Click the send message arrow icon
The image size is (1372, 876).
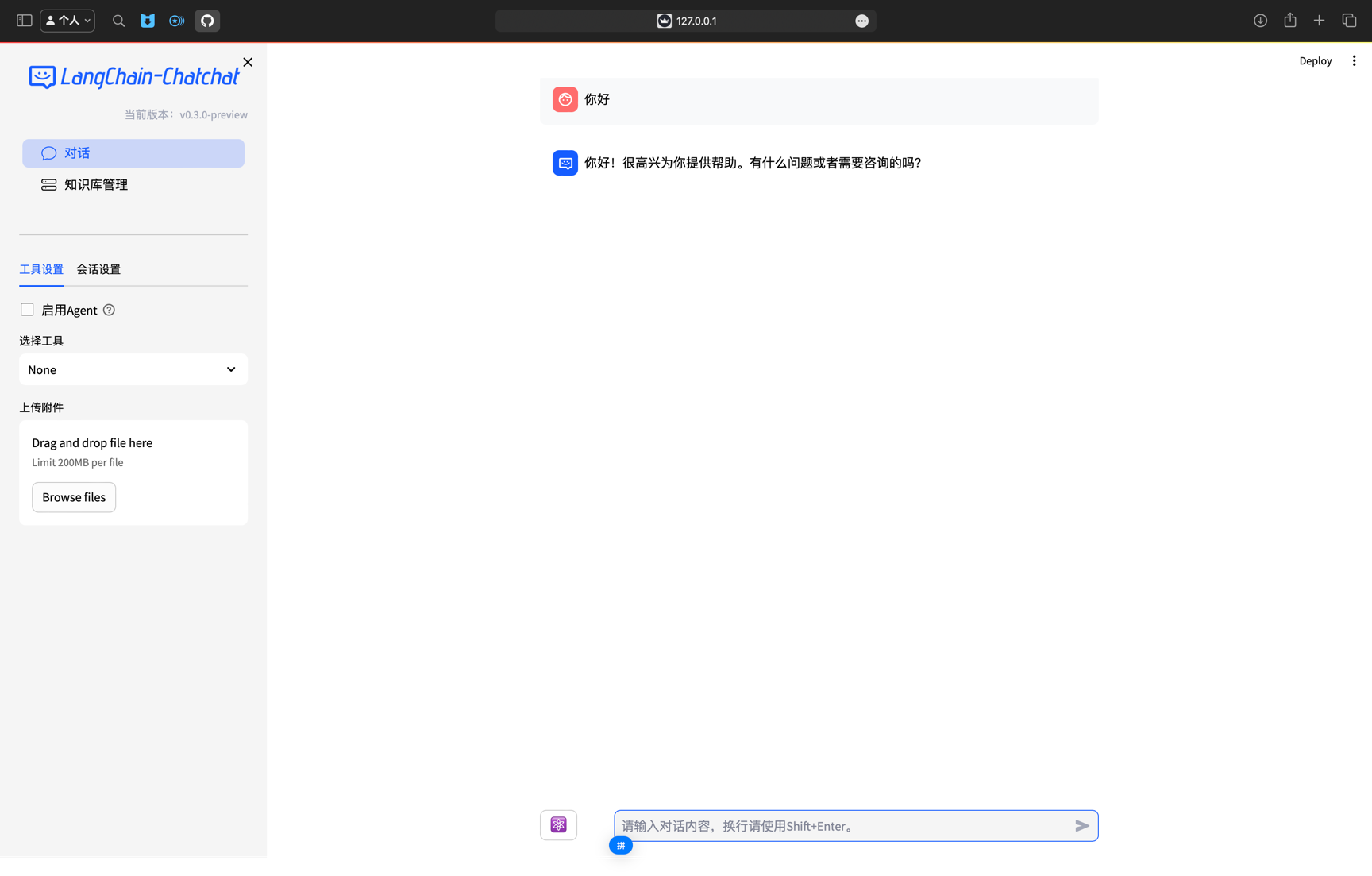(1081, 826)
